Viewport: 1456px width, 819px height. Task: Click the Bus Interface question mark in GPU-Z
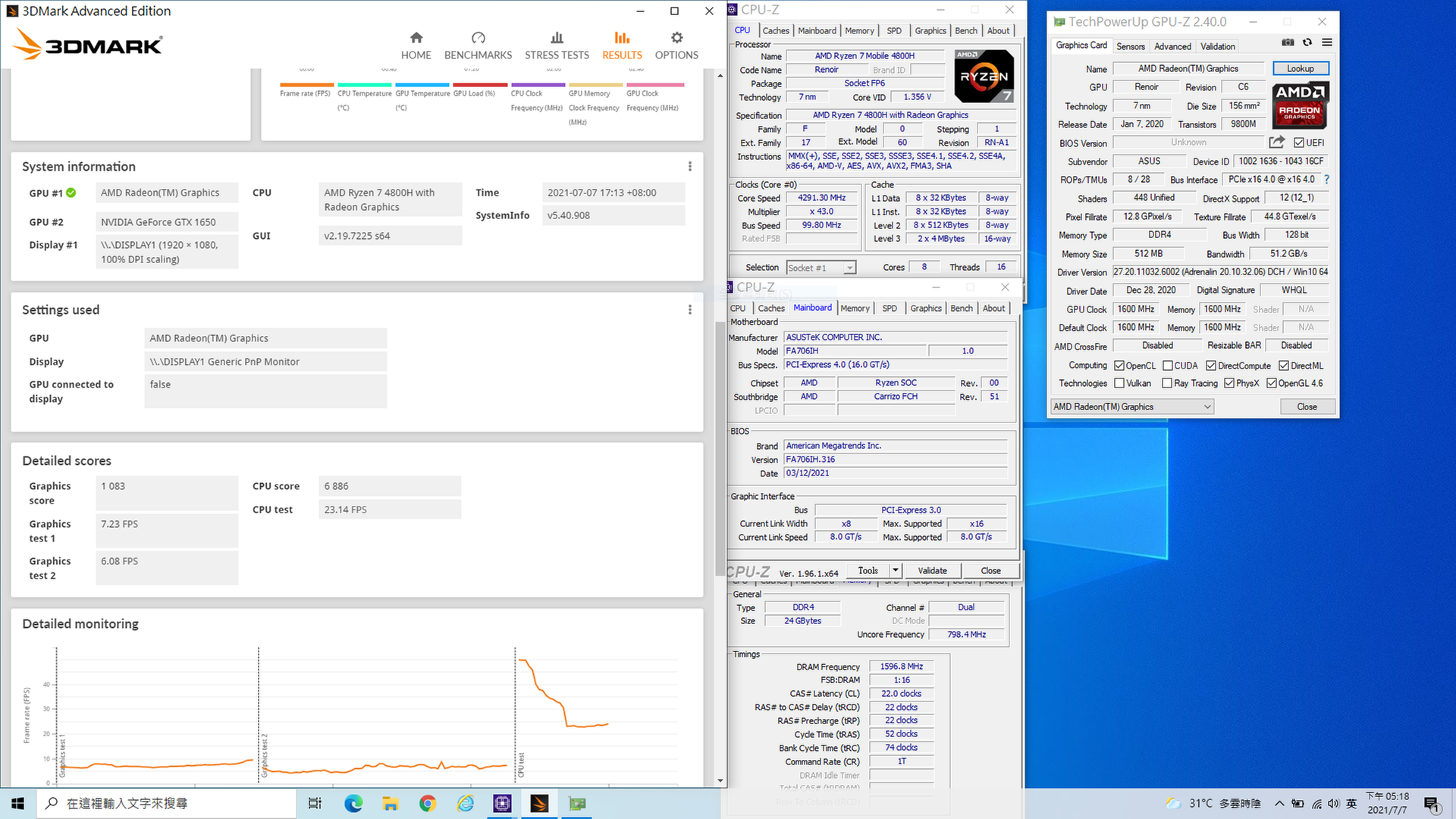pos(1326,180)
